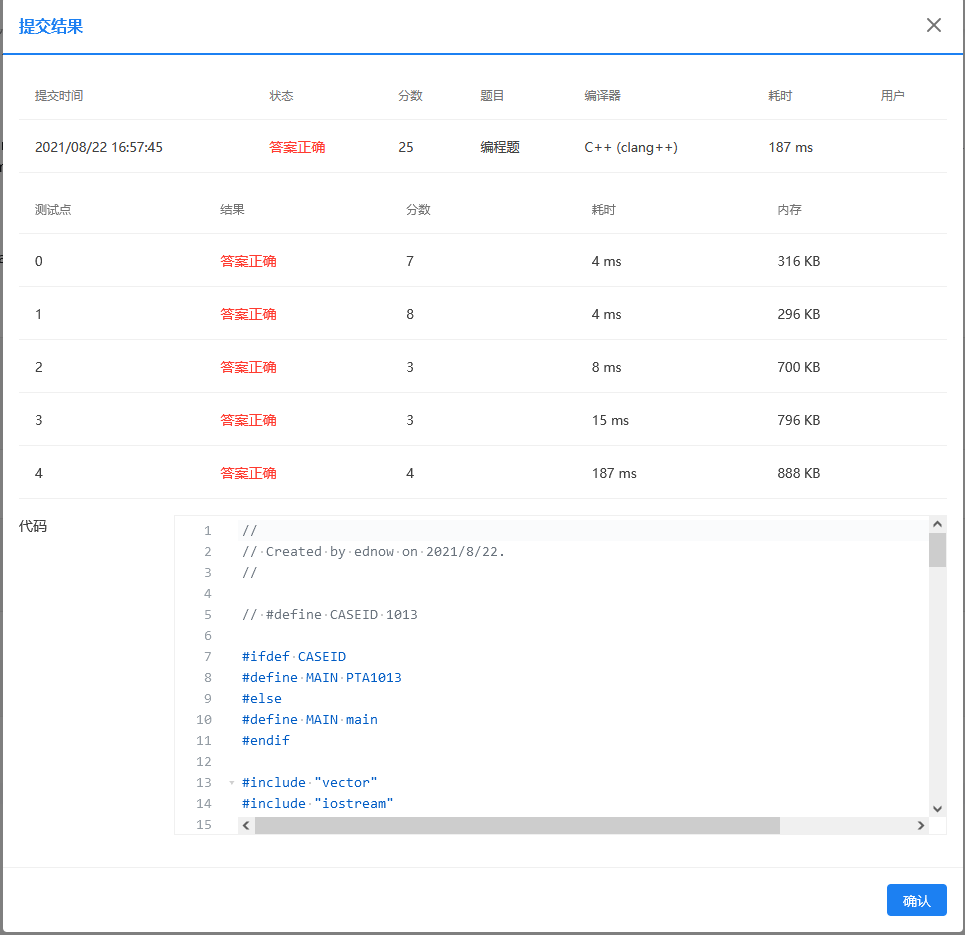Click the 编译器 column header
The height and width of the screenshot is (935, 965).
(602, 95)
